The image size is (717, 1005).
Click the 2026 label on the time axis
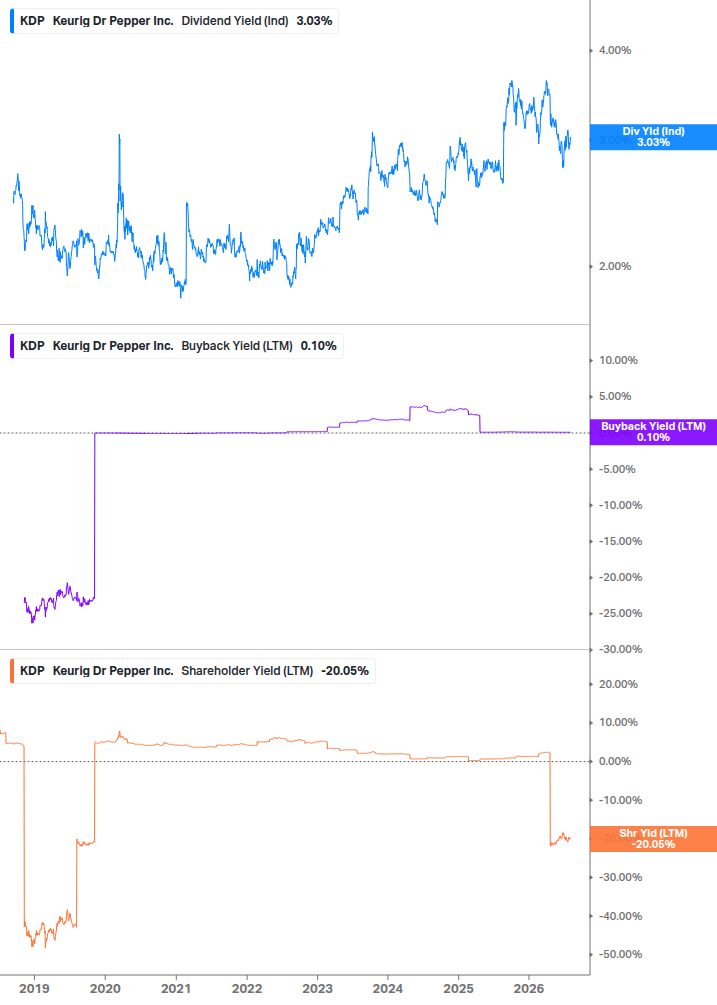coord(529,989)
